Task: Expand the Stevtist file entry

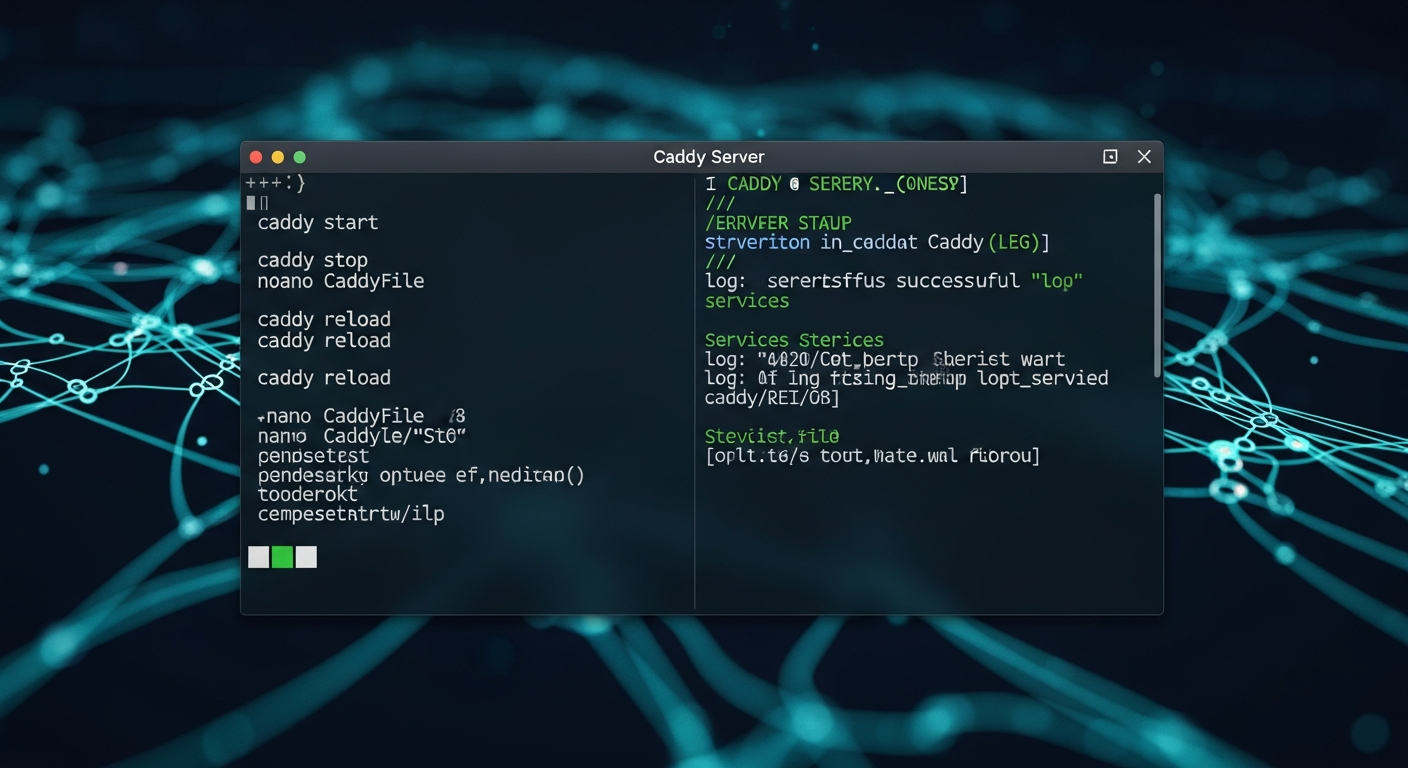Action: coord(771,436)
